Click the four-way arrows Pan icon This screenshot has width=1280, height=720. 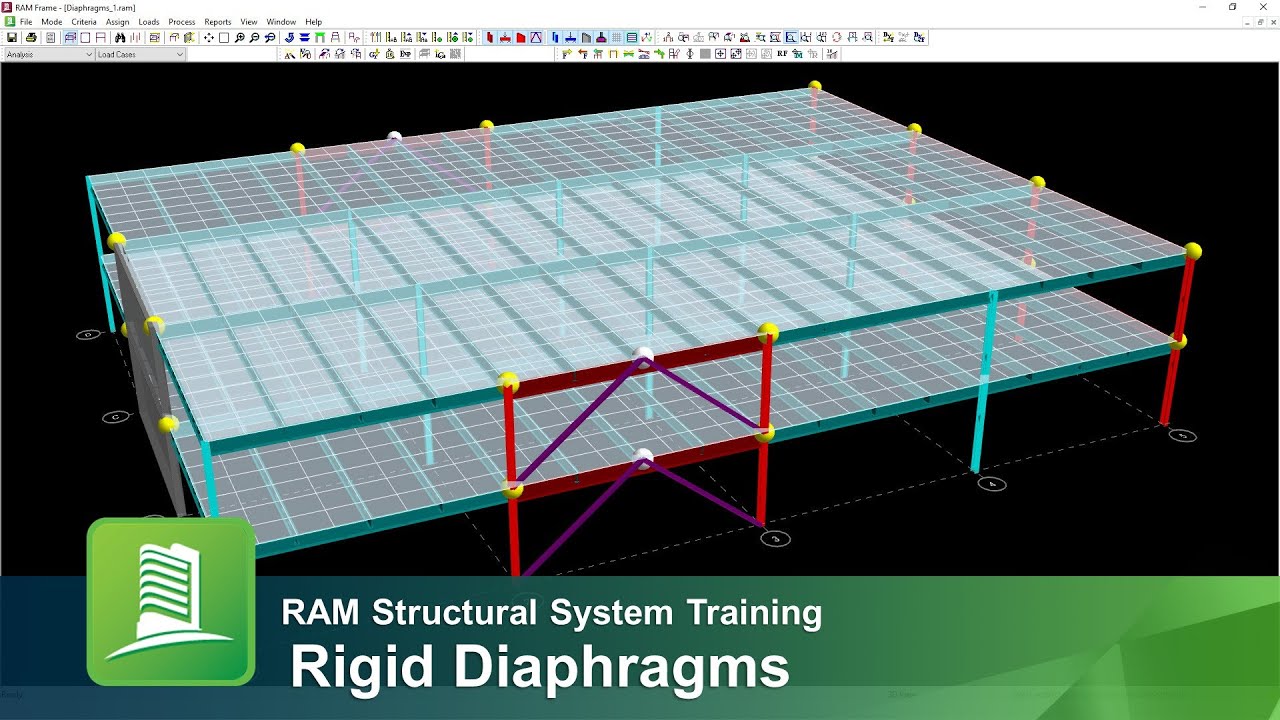click(209, 38)
